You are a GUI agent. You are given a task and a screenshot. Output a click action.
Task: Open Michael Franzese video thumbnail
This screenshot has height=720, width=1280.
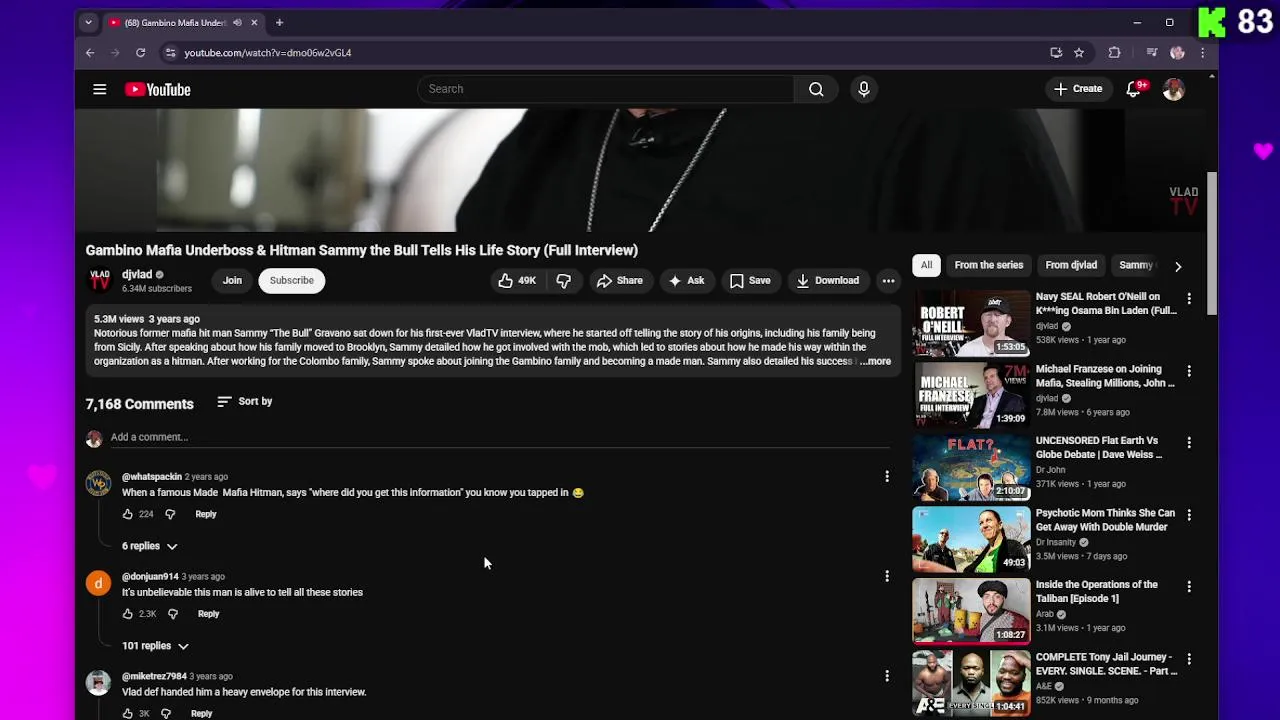(971, 394)
